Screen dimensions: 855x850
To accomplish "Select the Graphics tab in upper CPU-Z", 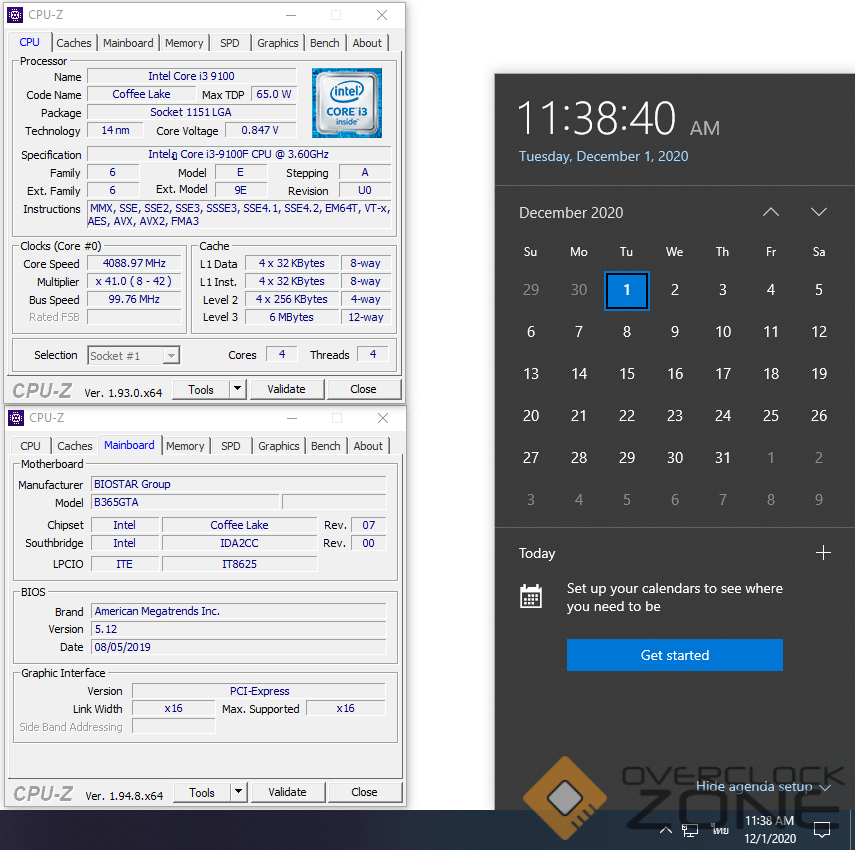I will [277, 43].
